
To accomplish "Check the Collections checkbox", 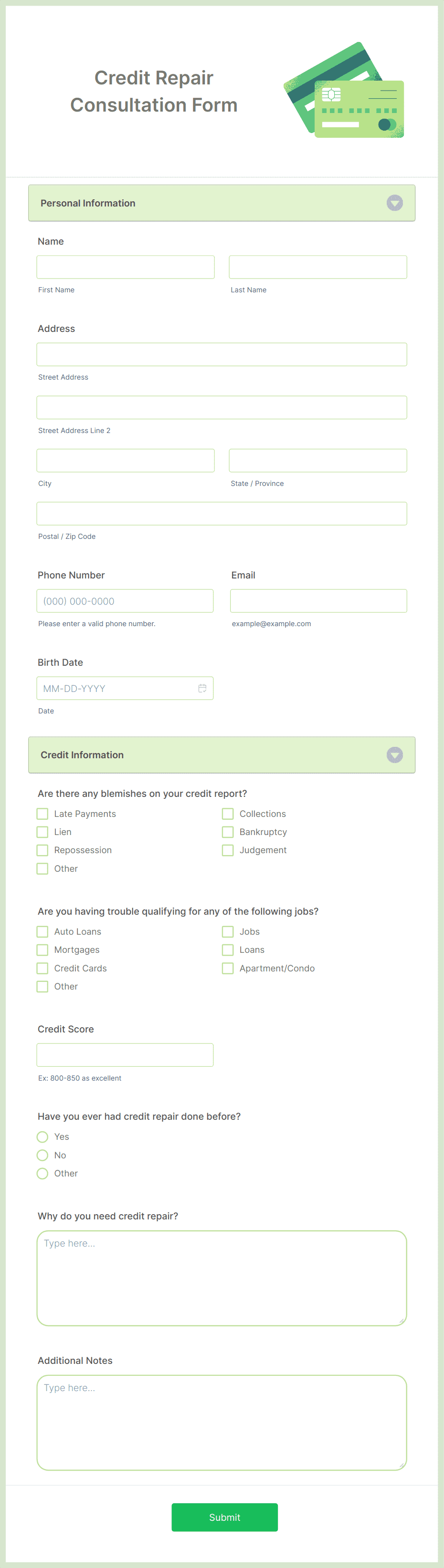I will pos(227,813).
